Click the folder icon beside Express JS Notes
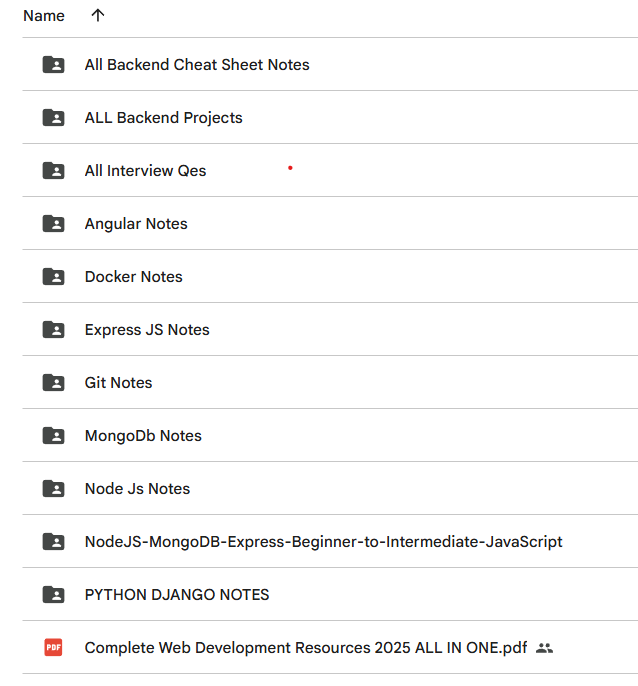This screenshot has height=686, width=638. click(x=53, y=329)
